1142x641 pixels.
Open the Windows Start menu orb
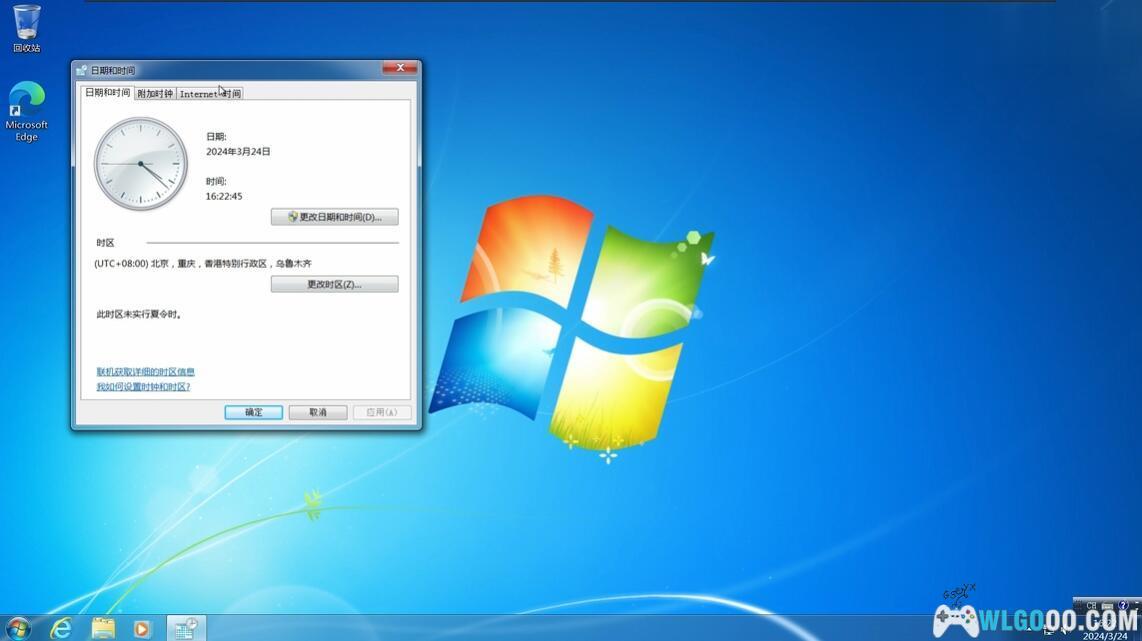pyautogui.click(x=17, y=628)
